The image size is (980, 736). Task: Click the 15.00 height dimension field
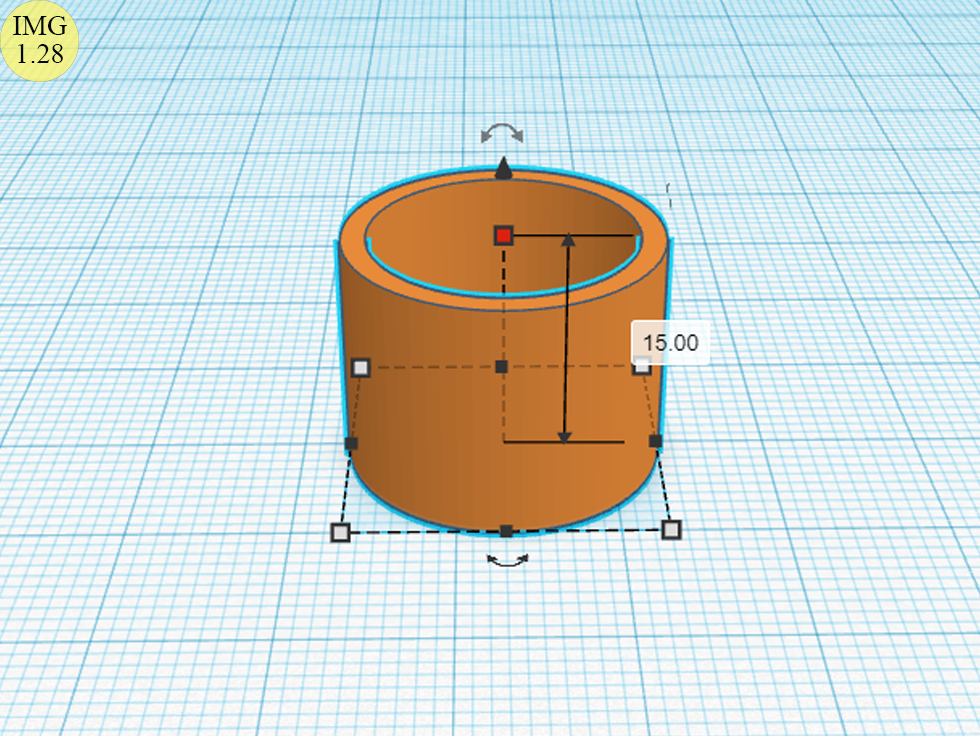671,342
